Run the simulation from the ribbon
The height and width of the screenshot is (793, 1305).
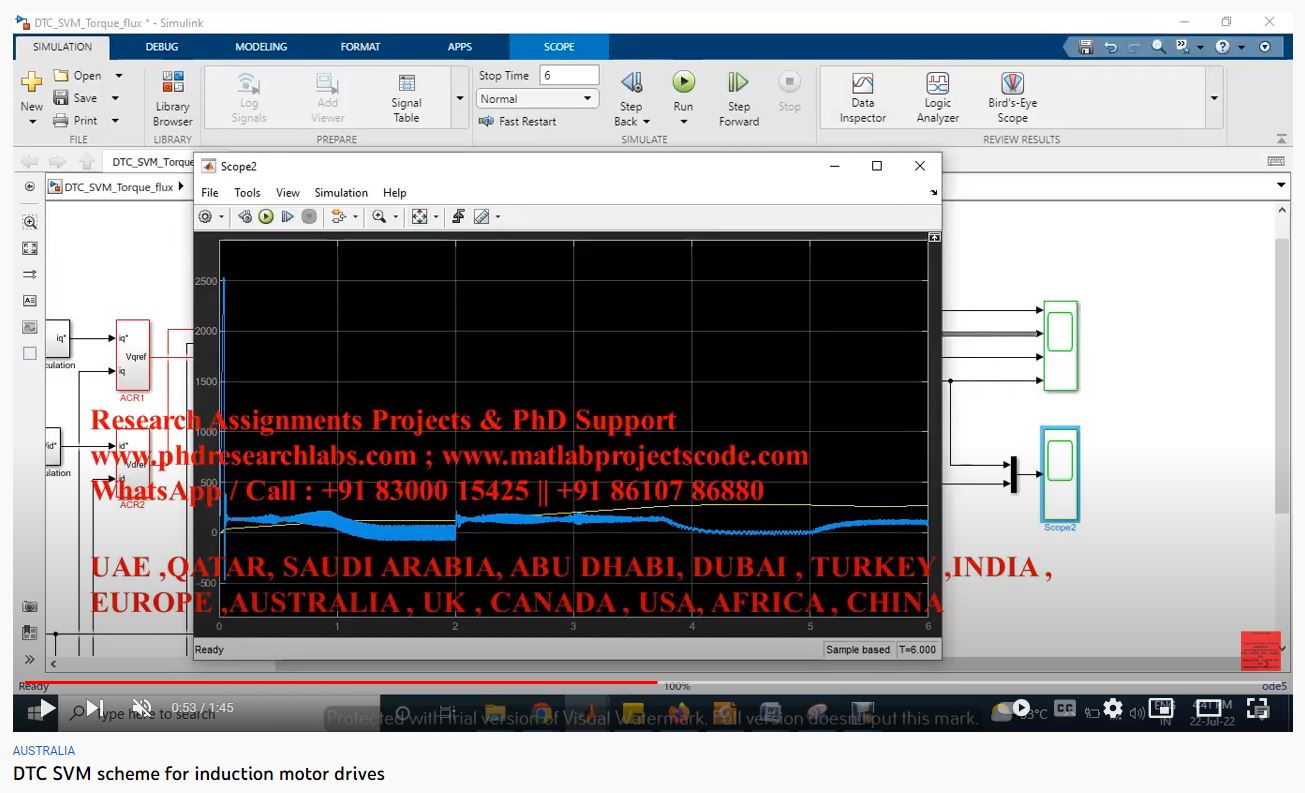click(x=683, y=83)
